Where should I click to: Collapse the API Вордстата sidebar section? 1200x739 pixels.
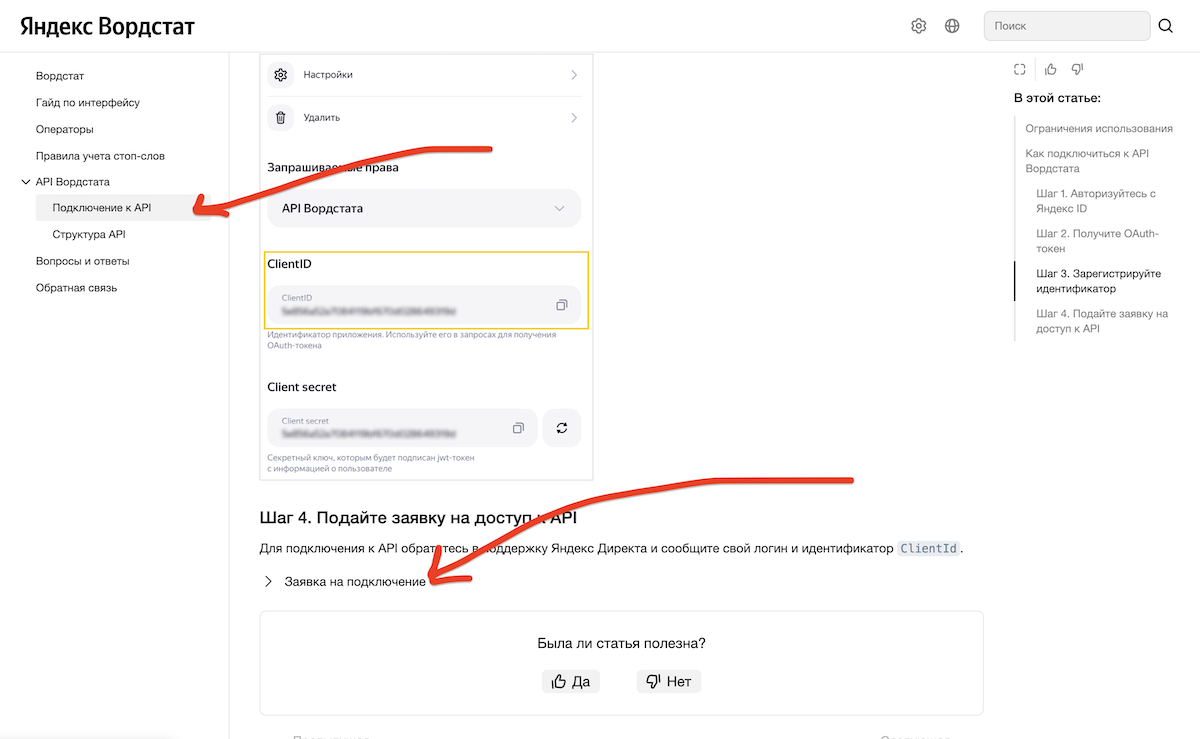point(26,182)
